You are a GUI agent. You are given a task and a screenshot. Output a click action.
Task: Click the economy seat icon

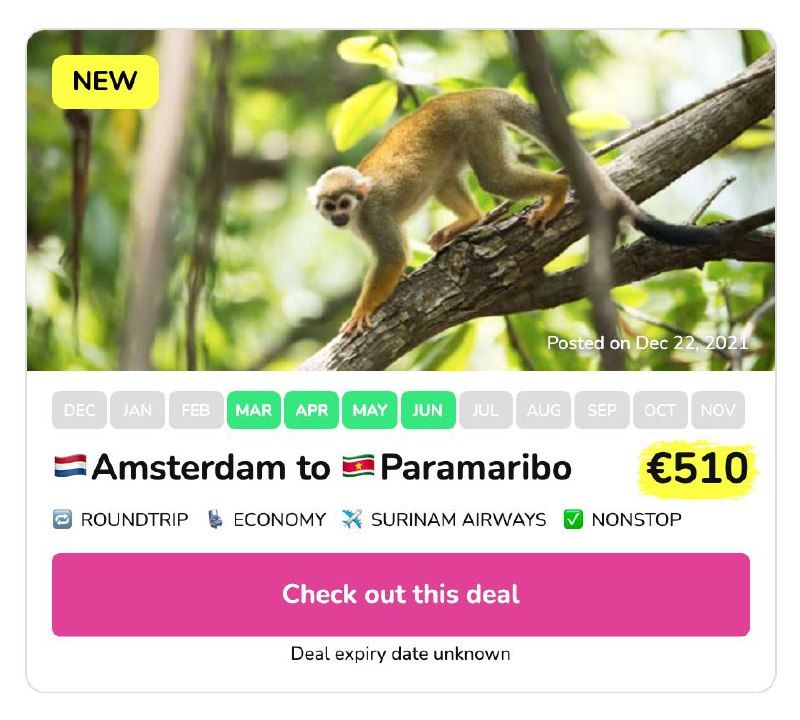click(x=215, y=519)
